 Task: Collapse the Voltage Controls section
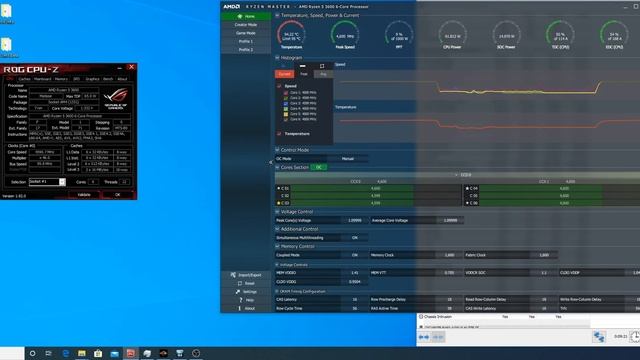pyautogui.click(x=278, y=265)
